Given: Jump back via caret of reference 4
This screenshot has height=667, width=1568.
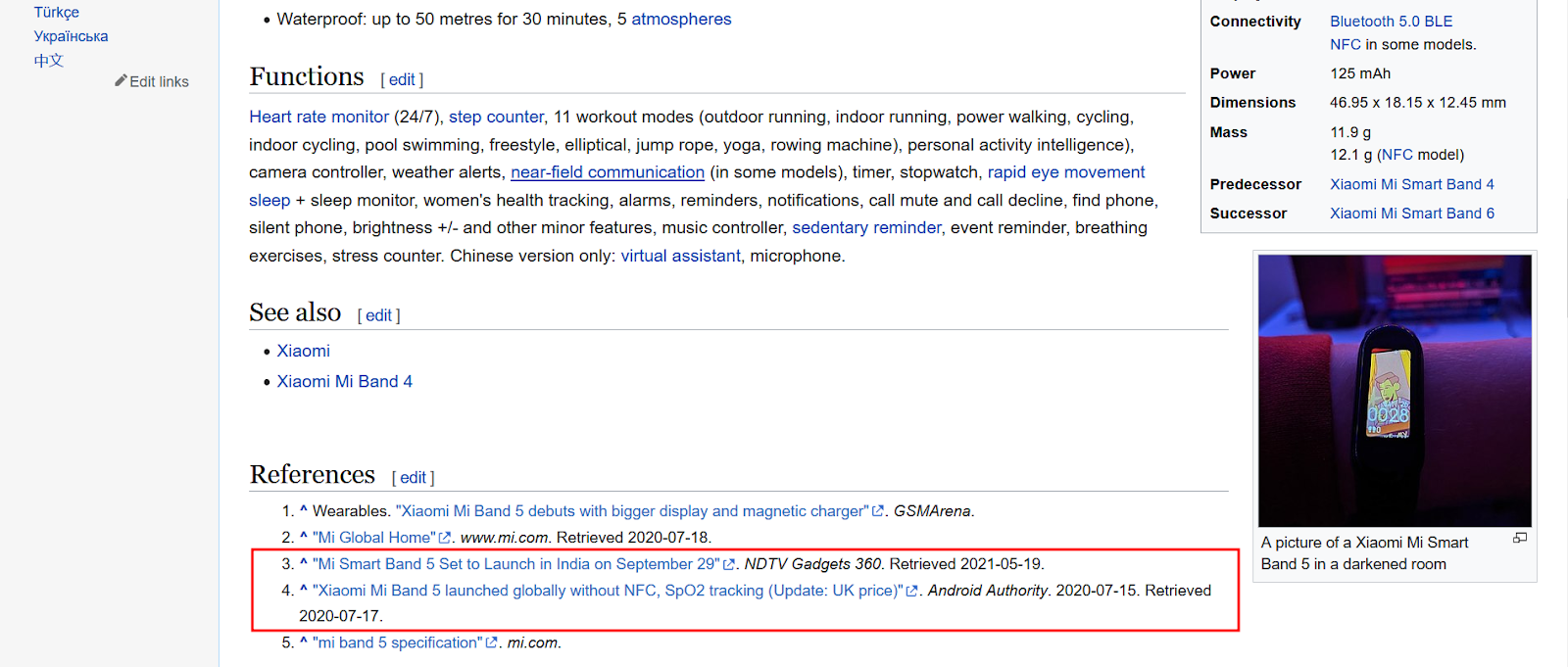Looking at the screenshot, I should tap(304, 589).
